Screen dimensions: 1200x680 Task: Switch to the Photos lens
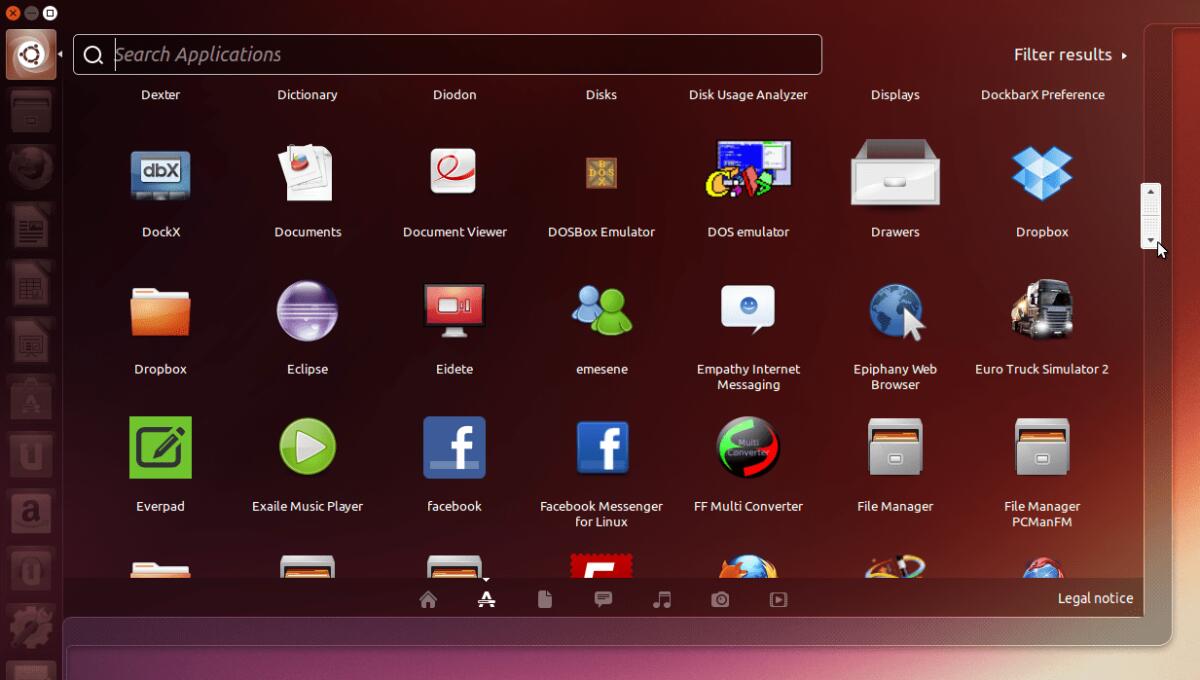tap(720, 598)
